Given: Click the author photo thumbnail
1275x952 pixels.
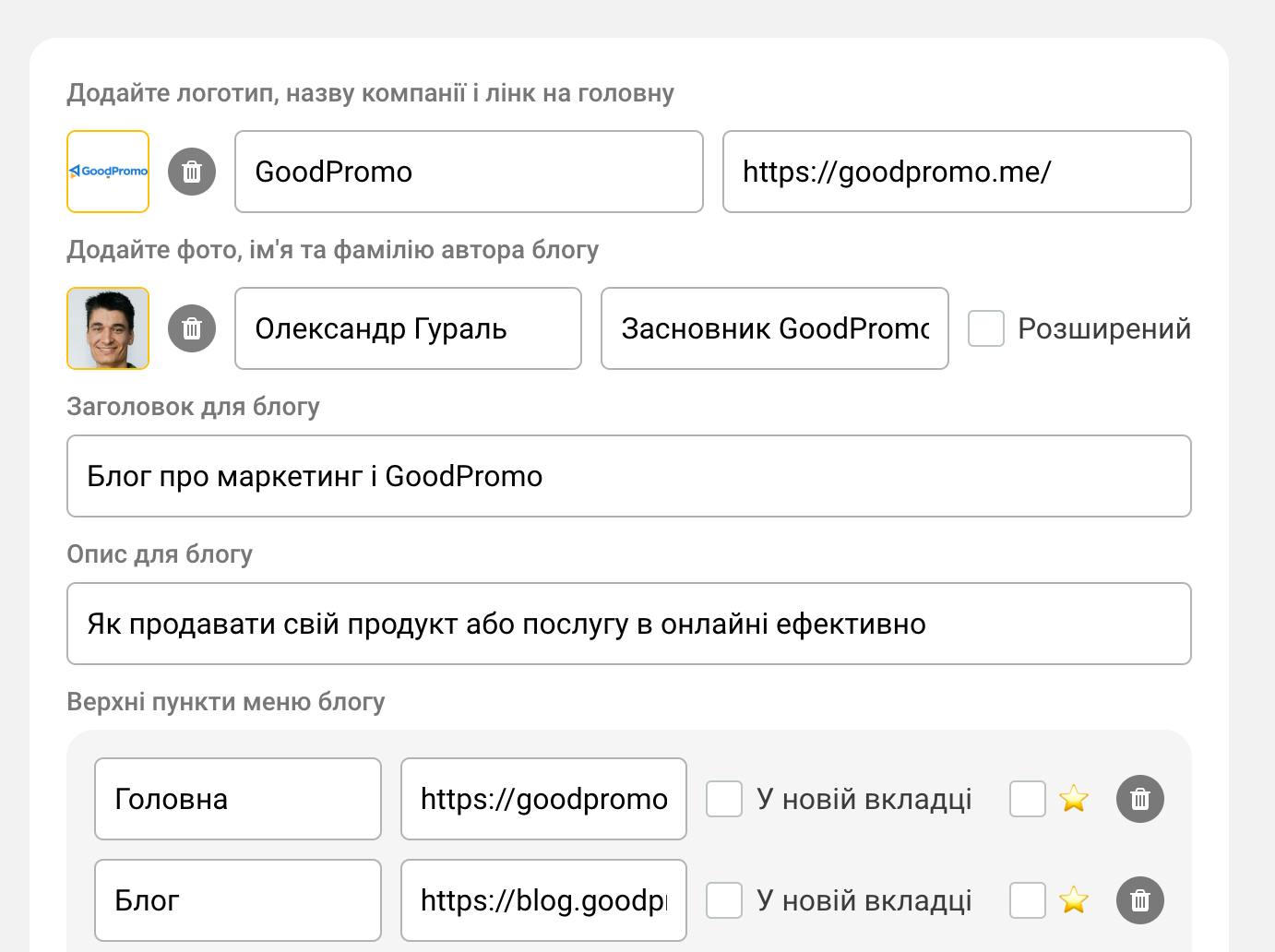Looking at the screenshot, I should 108,328.
